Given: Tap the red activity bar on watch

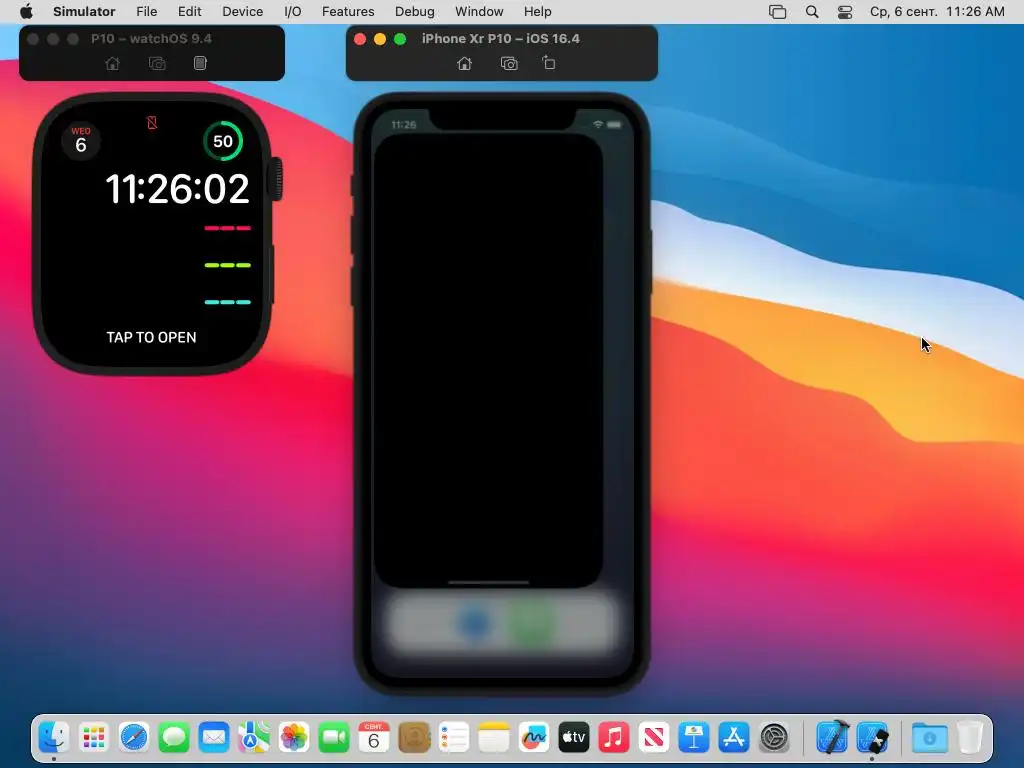Looking at the screenshot, I should click(x=227, y=228).
